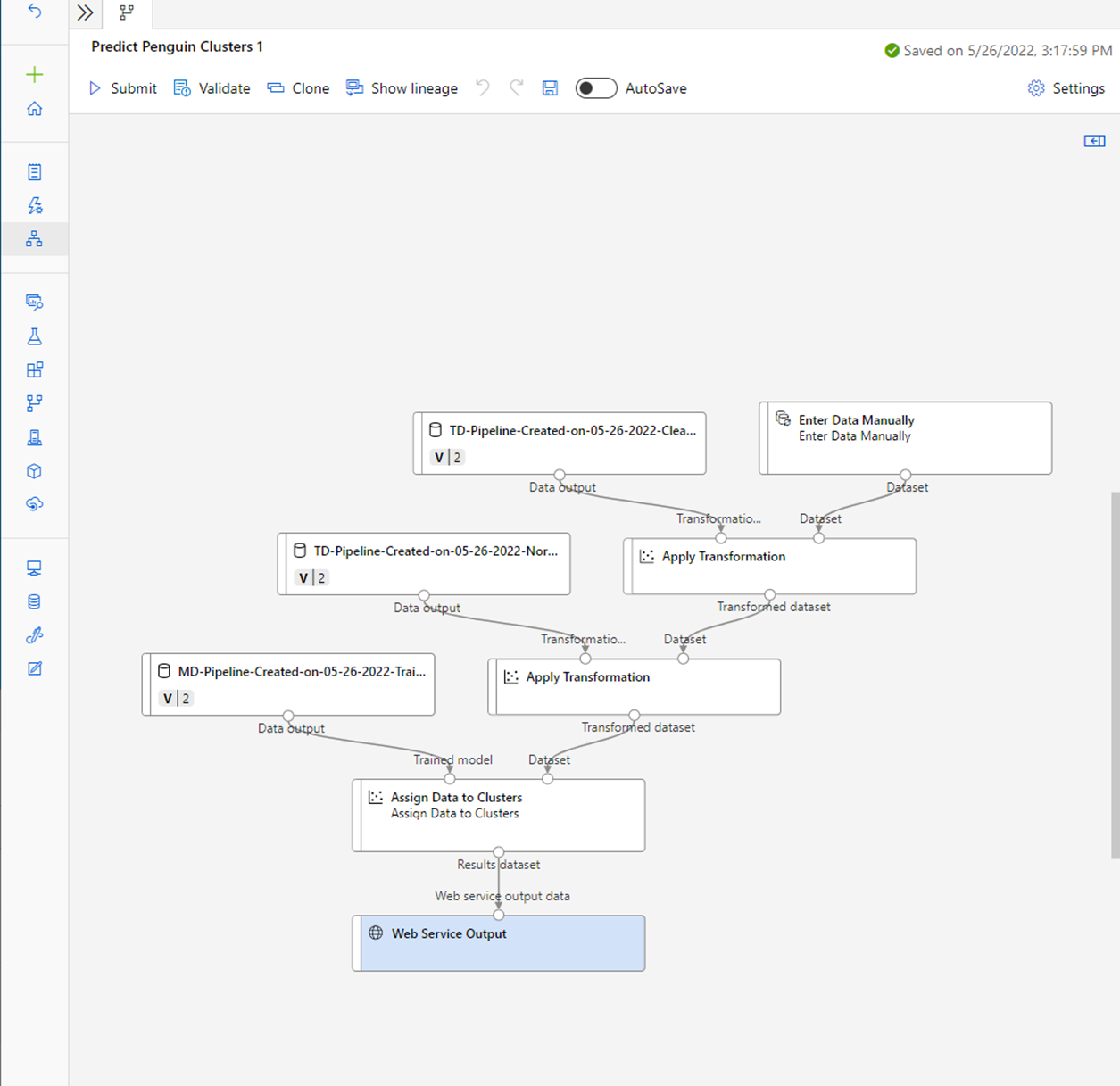Click Show lineage in the toolbar

pyautogui.click(x=402, y=88)
